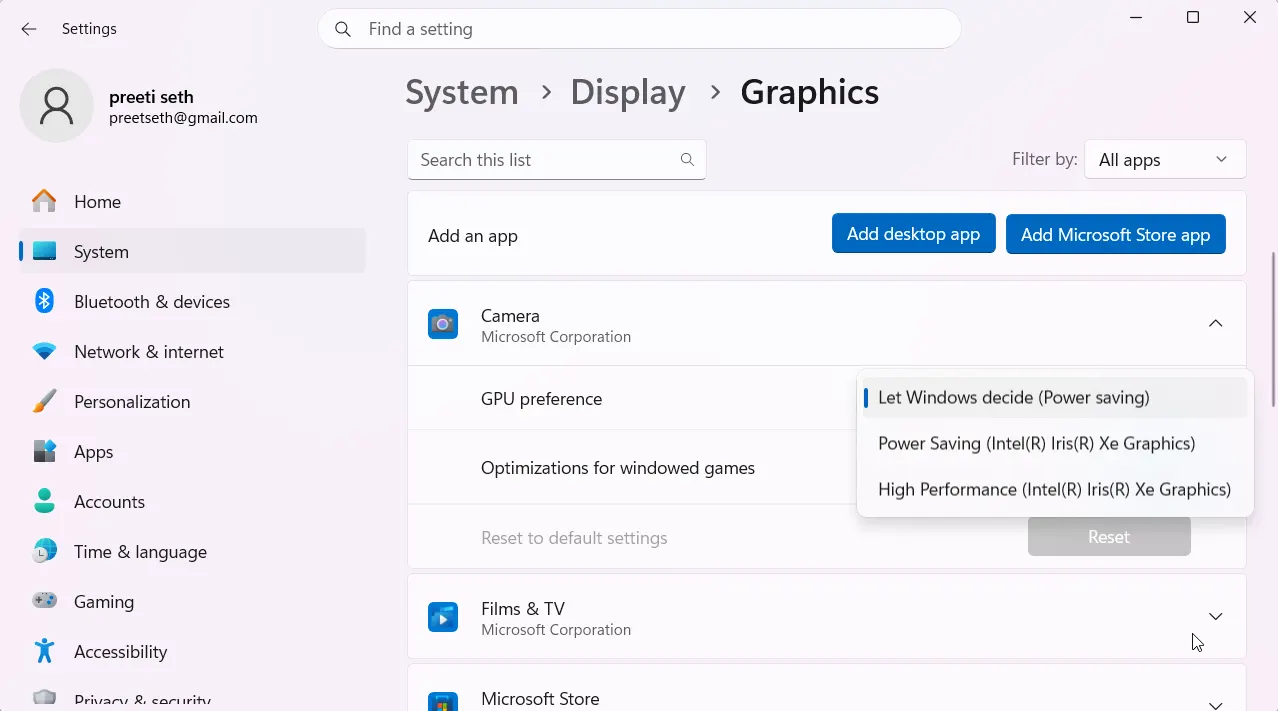Viewport: 1278px width, 711px height.
Task: Click the preetseth@gmail.com account email
Action: (183, 118)
